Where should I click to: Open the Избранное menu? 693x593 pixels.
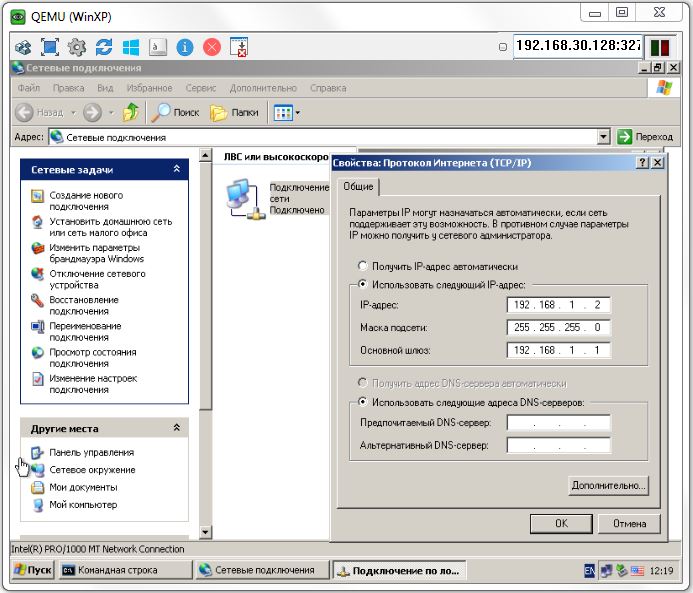click(x=149, y=88)
